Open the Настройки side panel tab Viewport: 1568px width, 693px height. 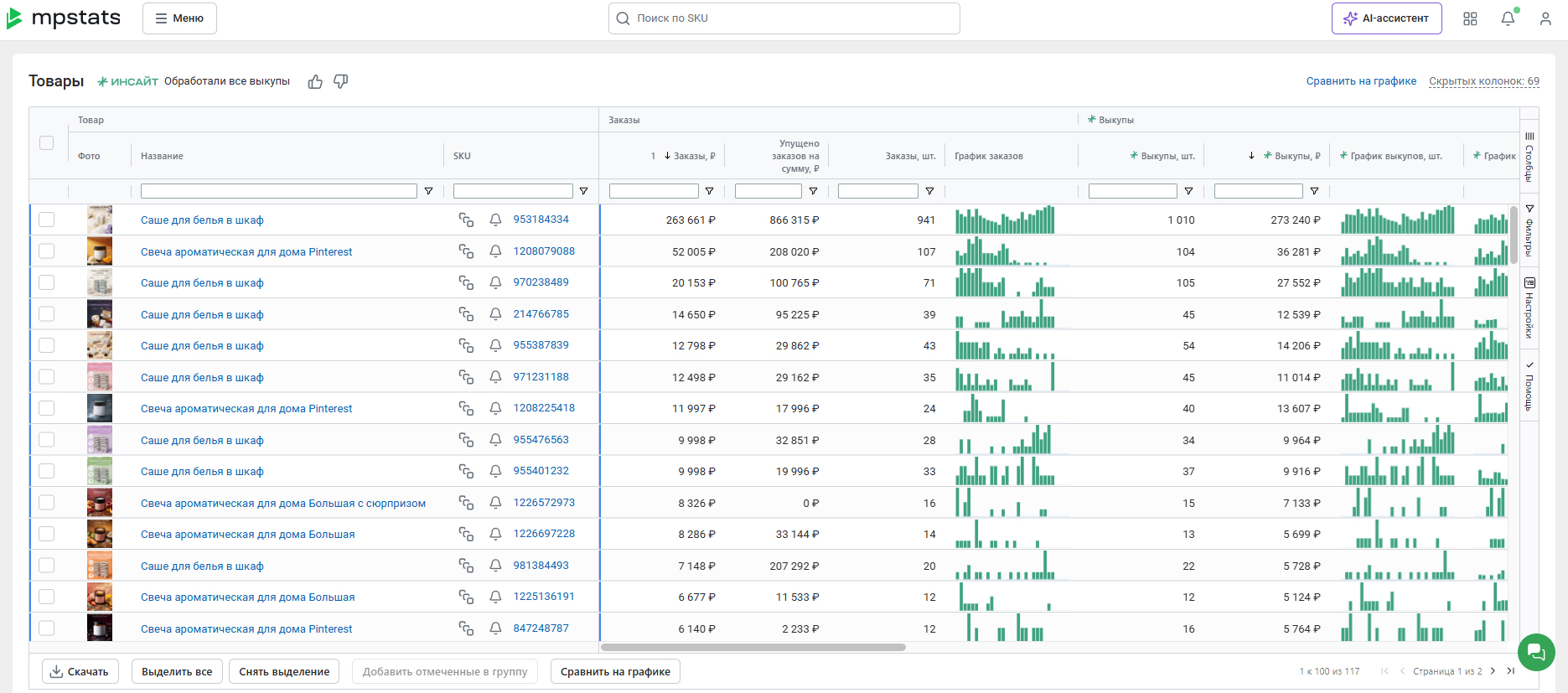1529,308
